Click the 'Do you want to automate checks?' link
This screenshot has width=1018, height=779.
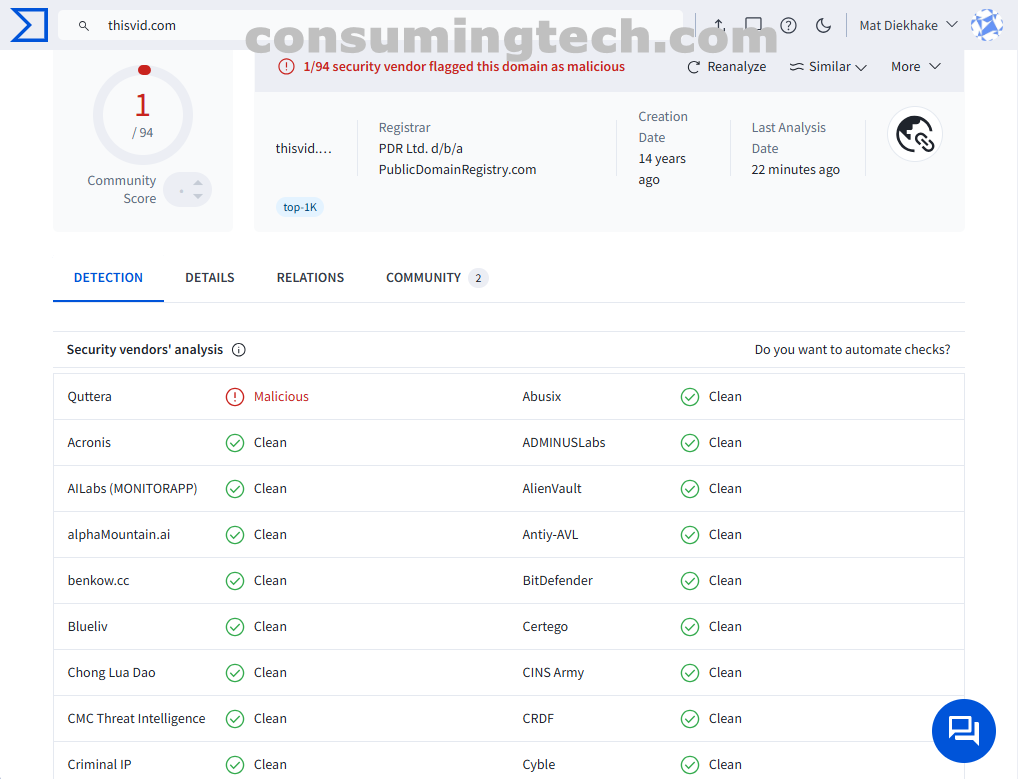[x=852, y=350]
